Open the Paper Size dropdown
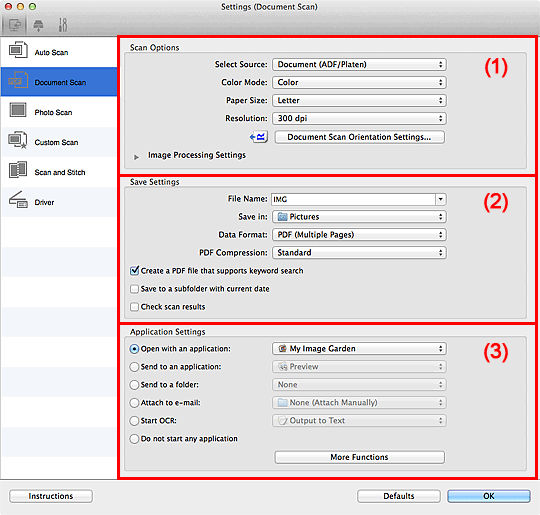Screen dimensions: 540x515 pos(359,100)
